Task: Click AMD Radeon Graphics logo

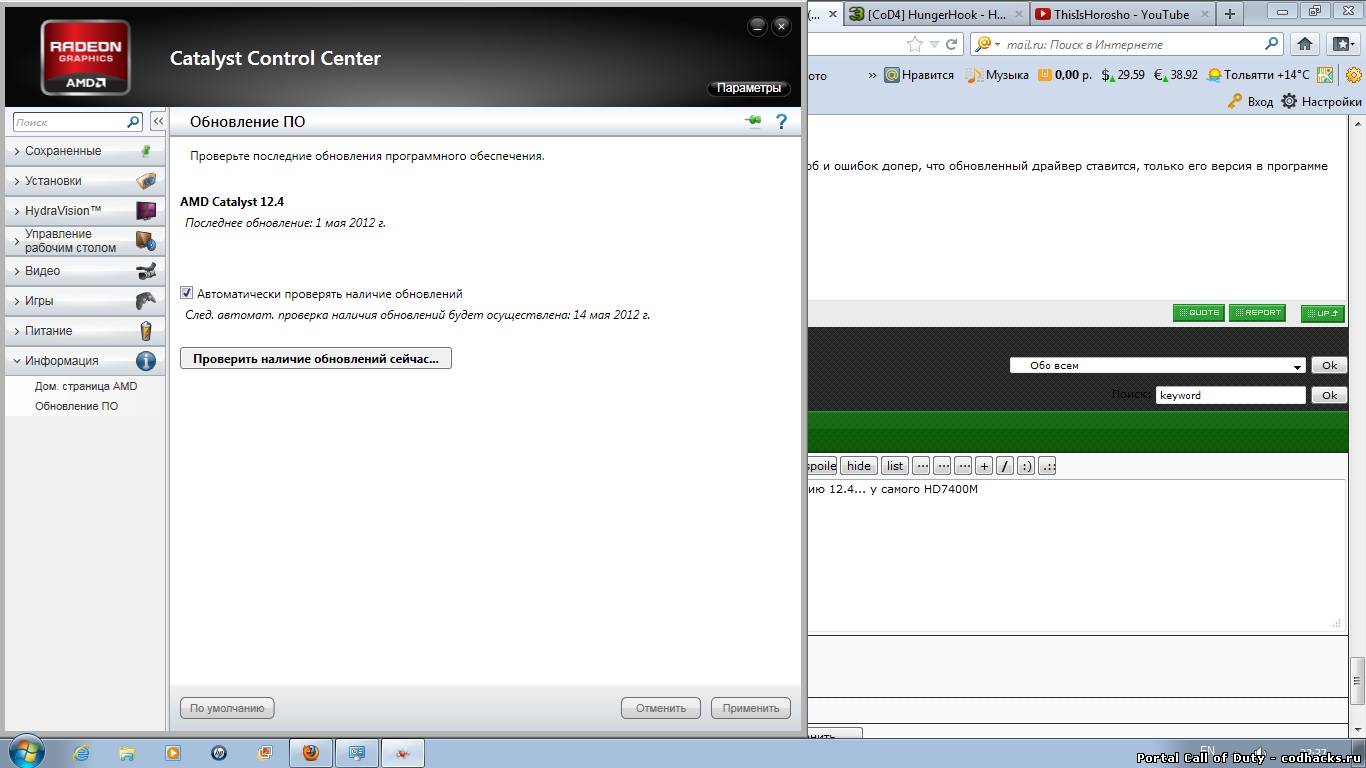Action: [85, 58]
